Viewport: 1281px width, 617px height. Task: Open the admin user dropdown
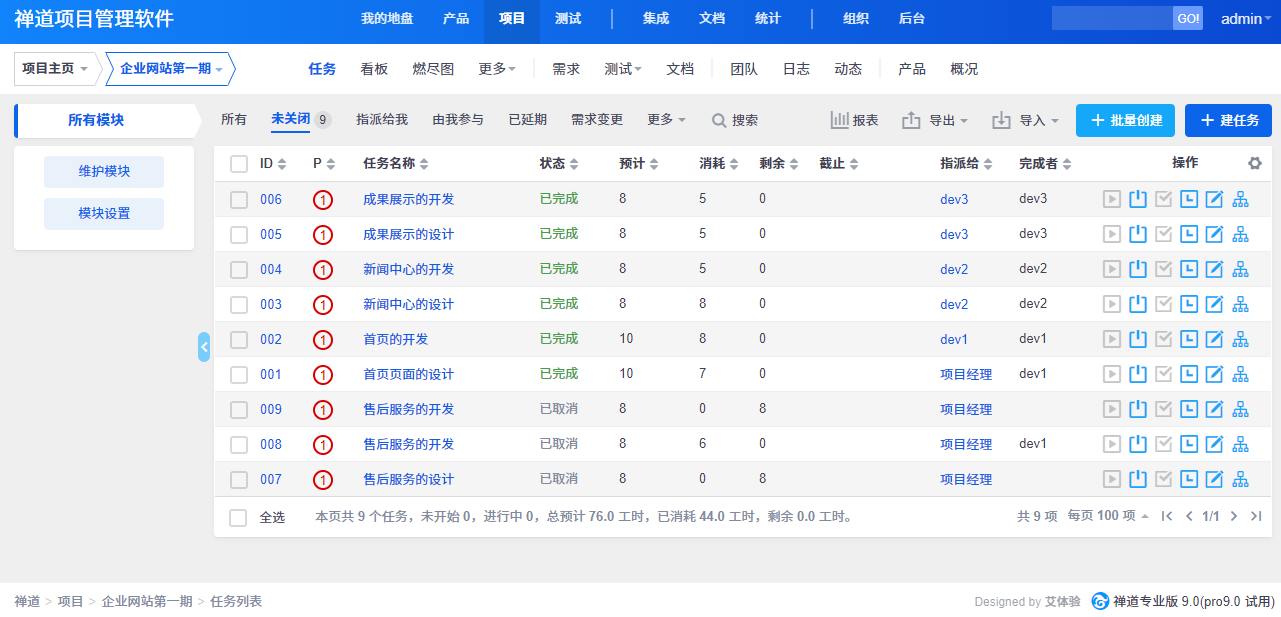tap(1246, 18)
